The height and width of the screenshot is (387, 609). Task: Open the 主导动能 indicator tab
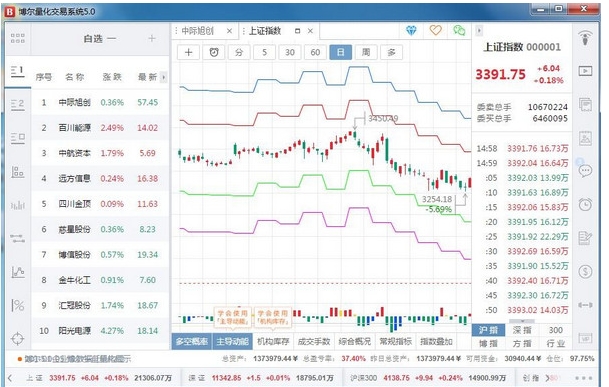click(x=232, y=342)
